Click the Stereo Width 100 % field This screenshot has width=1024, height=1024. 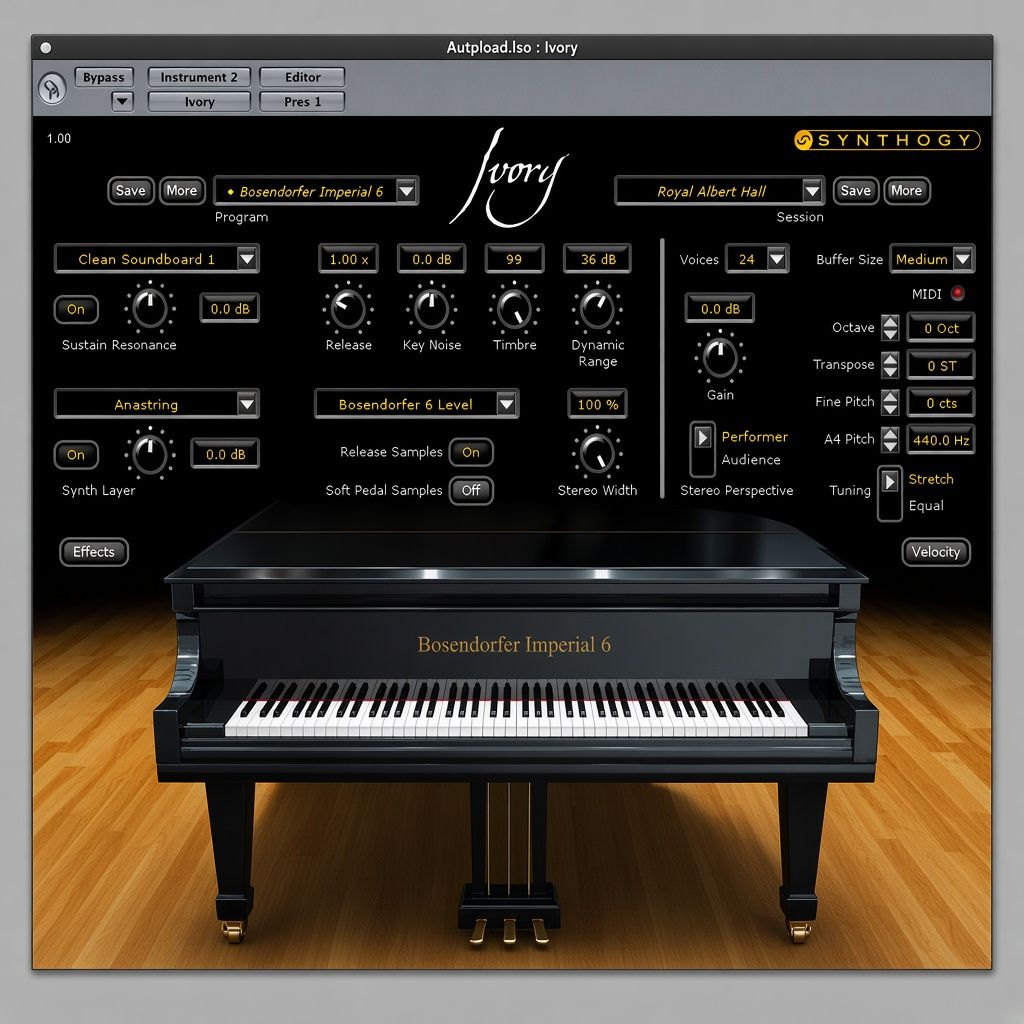click(x=598, y=404)
